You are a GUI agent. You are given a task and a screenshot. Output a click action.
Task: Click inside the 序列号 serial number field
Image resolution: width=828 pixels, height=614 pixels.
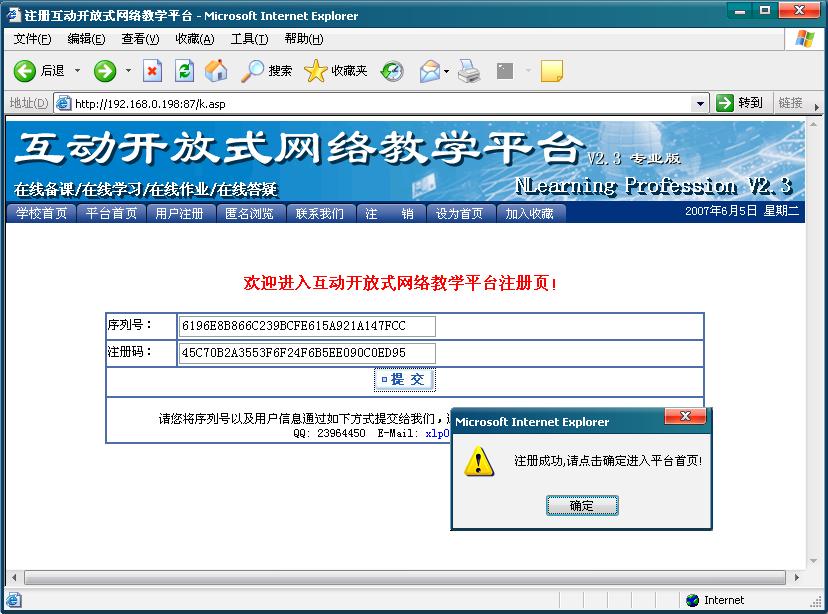pos(307,327)
